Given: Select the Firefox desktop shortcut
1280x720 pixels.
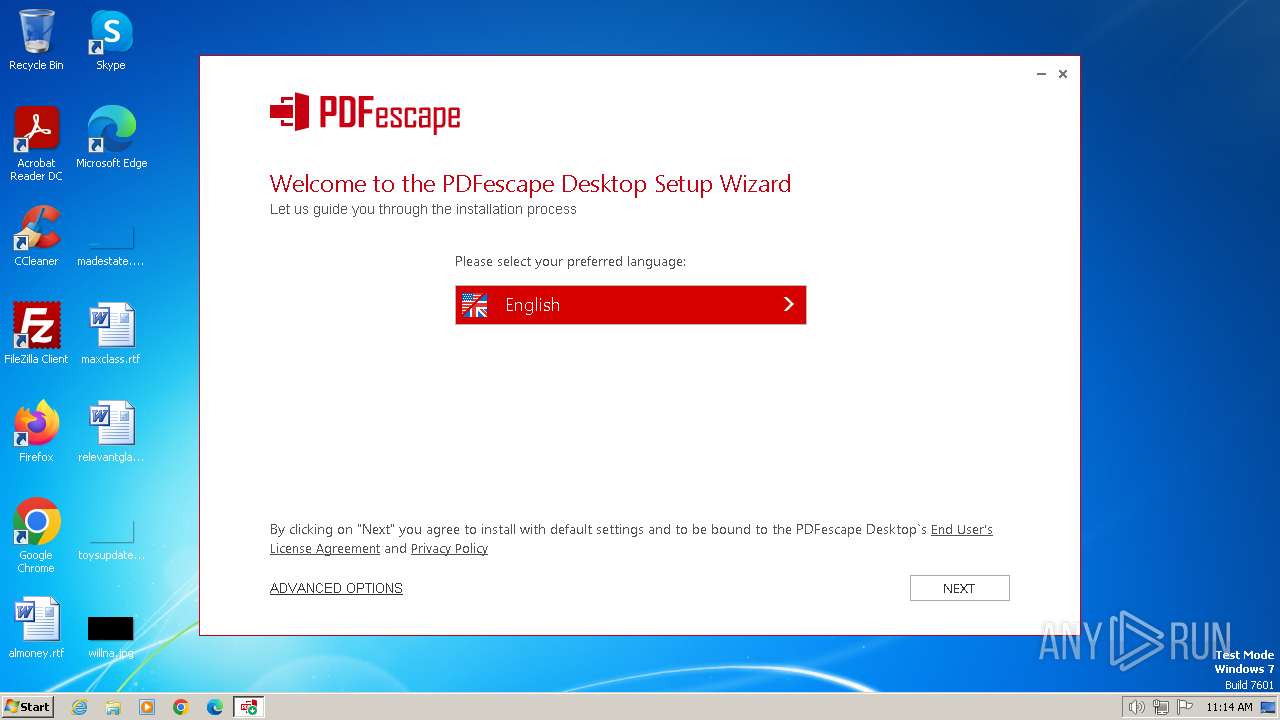Looking at the screenshot, I should coord(36,431).
